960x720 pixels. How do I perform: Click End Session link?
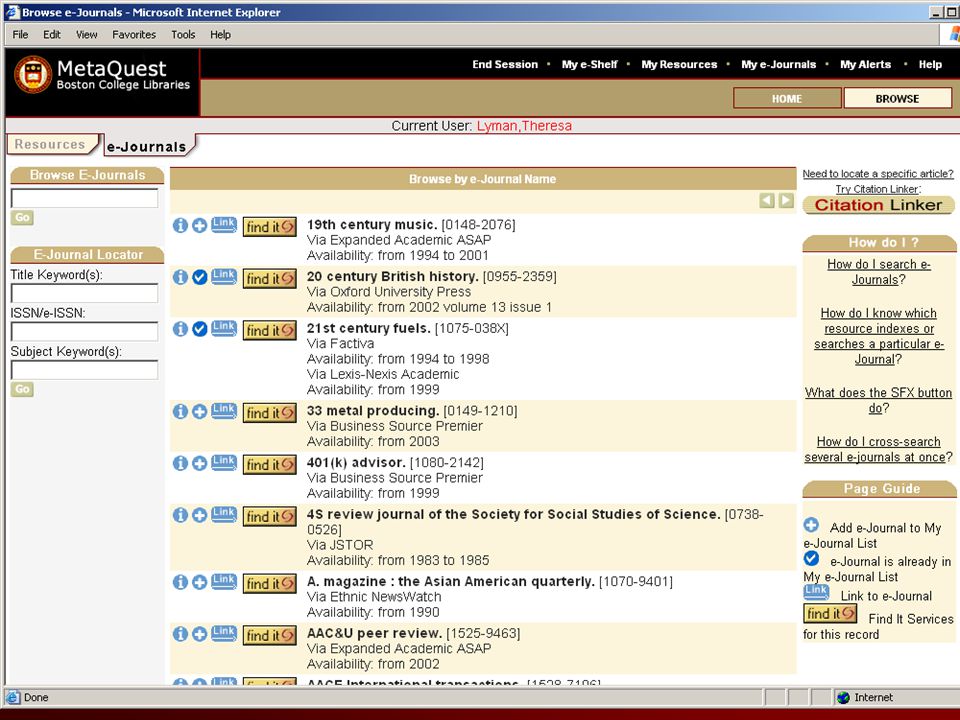pos(505,64)
